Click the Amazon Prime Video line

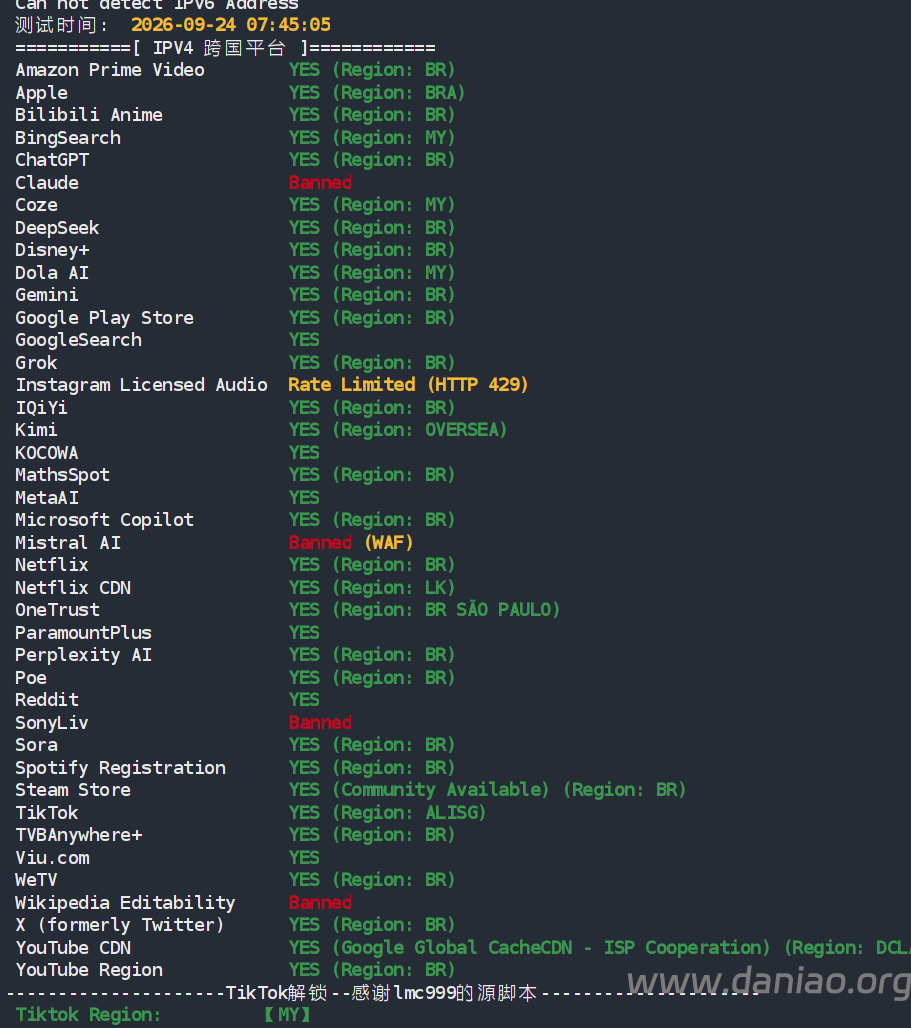(x=235, y=69)
